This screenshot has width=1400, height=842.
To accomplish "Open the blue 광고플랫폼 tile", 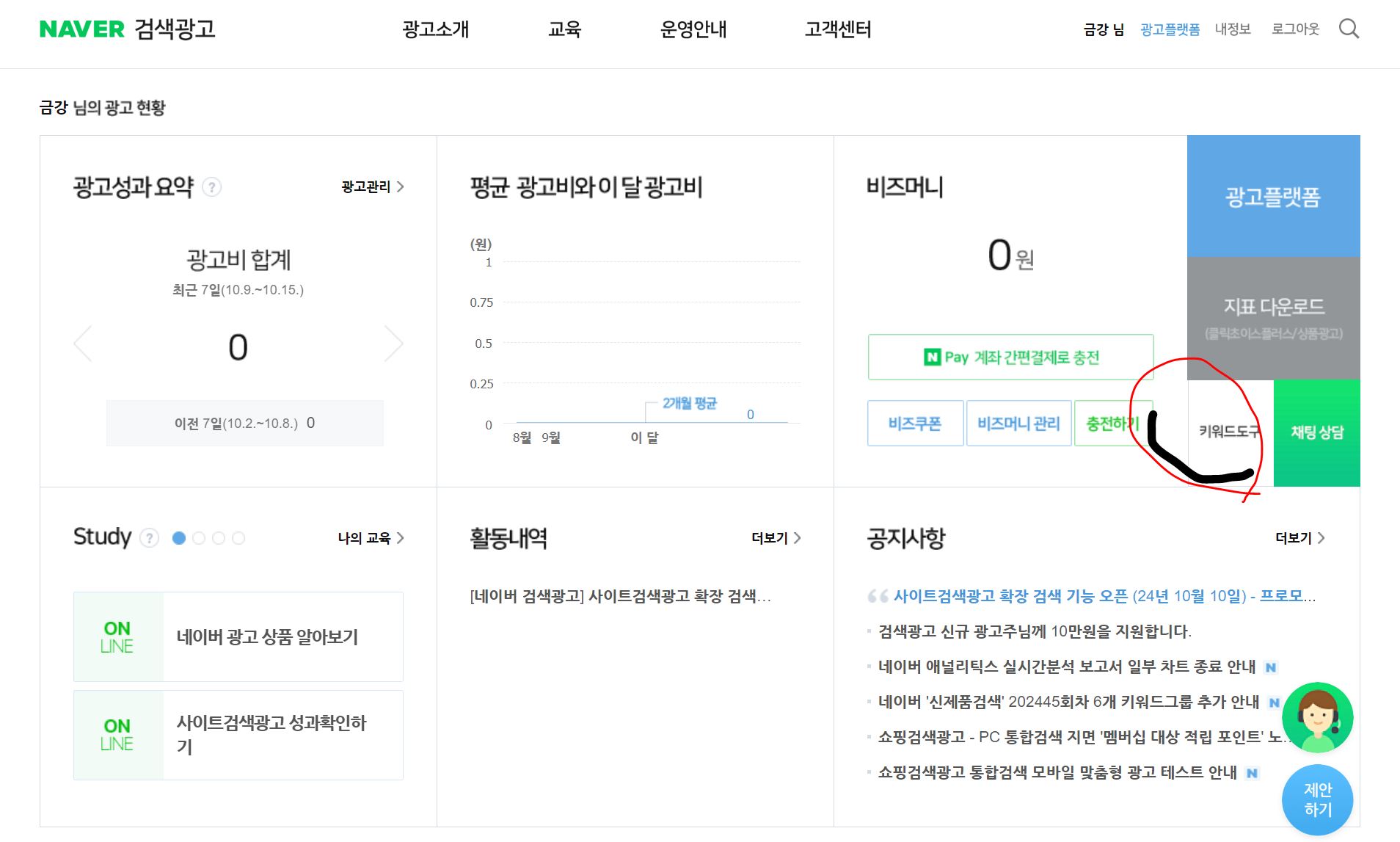I will (x=1273, y=196).
